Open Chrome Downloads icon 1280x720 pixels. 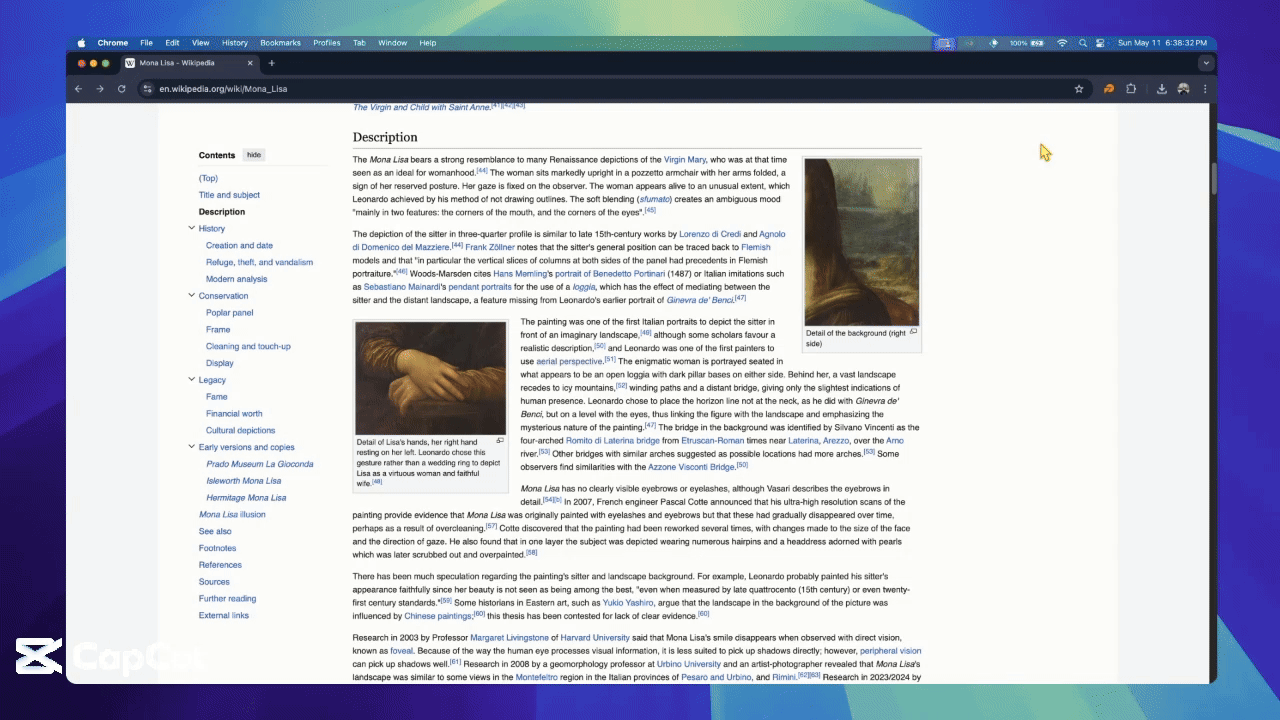click(1161, 89)
